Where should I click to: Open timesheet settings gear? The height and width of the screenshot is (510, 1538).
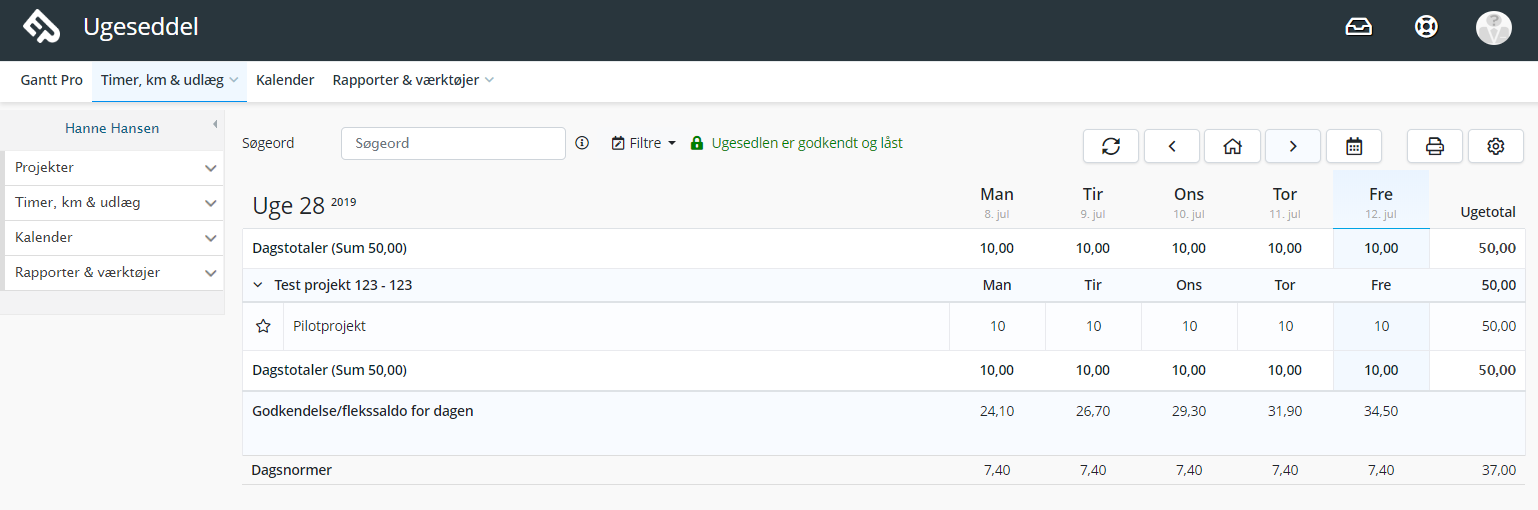pyautogui.click(x=1496, y=146)
